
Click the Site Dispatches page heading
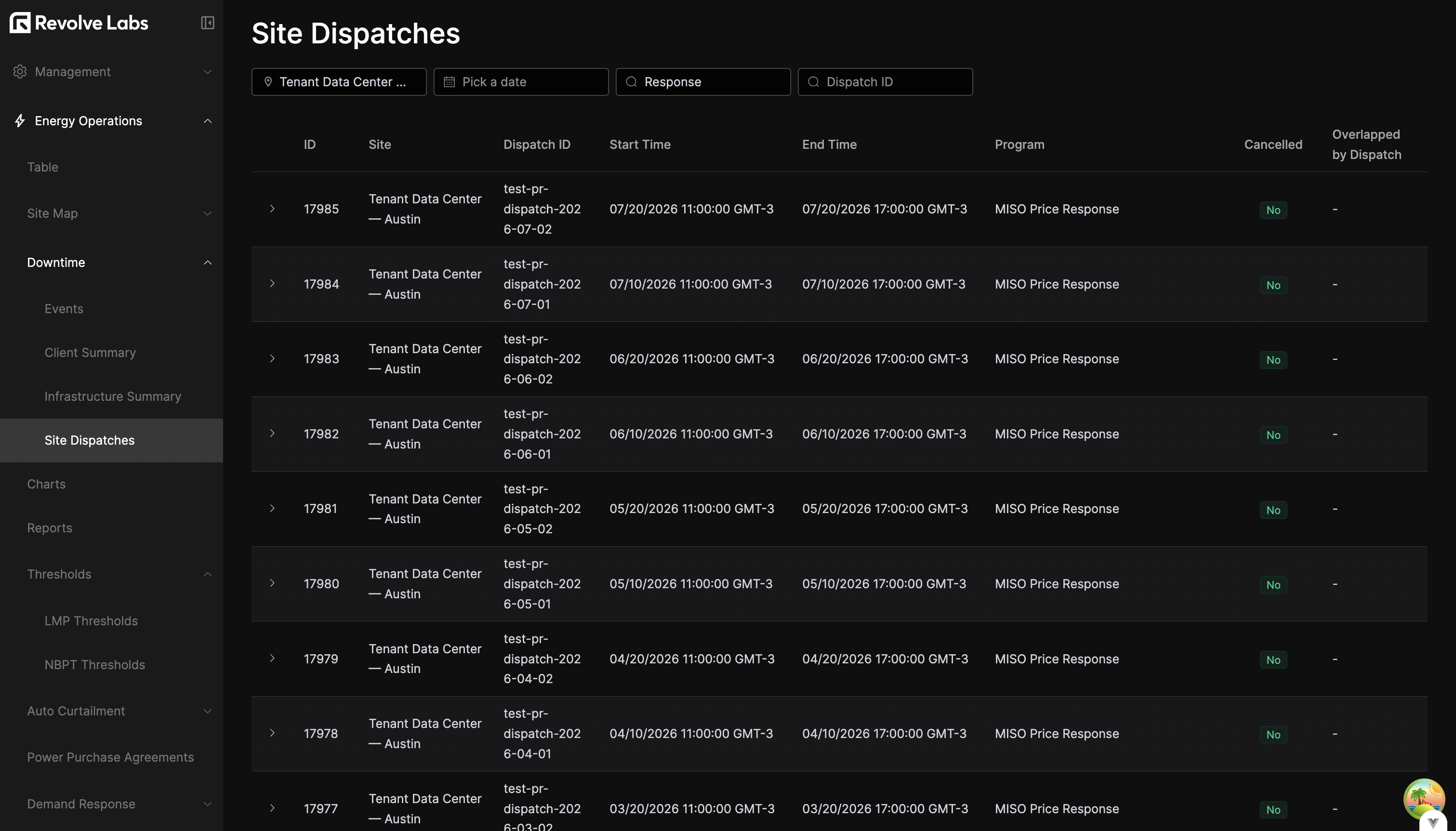[x=356, y=33]
